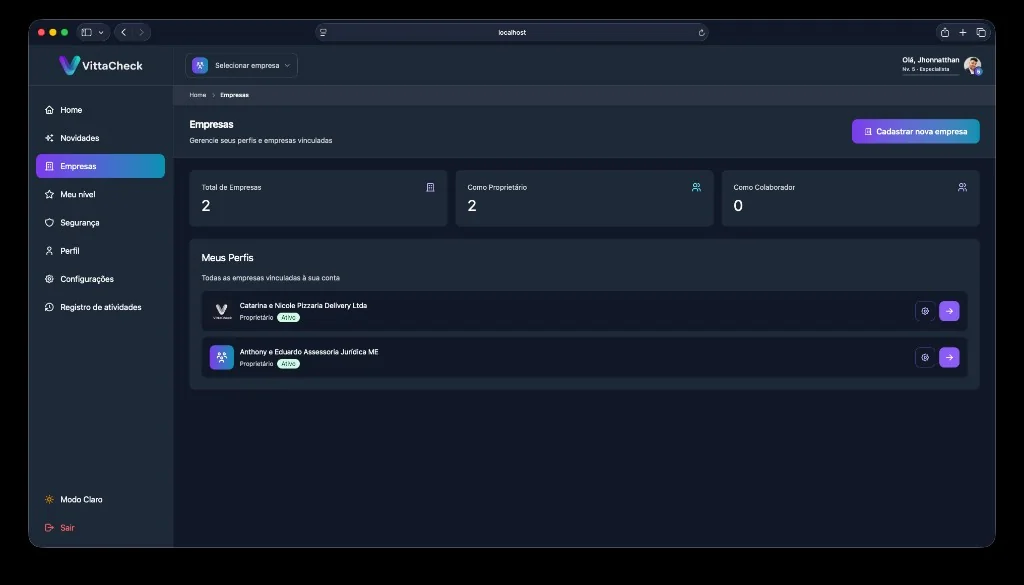Click the Home breadcrumb link
The image size is (1024, 585).
[198, 95]
